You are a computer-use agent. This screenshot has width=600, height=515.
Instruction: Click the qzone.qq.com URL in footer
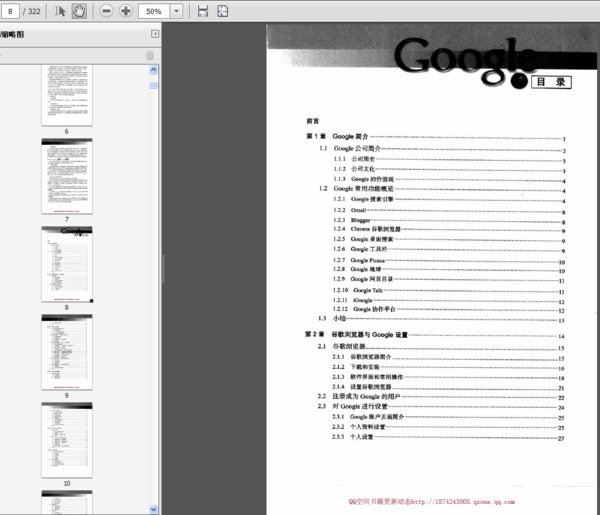coord(463,502)
